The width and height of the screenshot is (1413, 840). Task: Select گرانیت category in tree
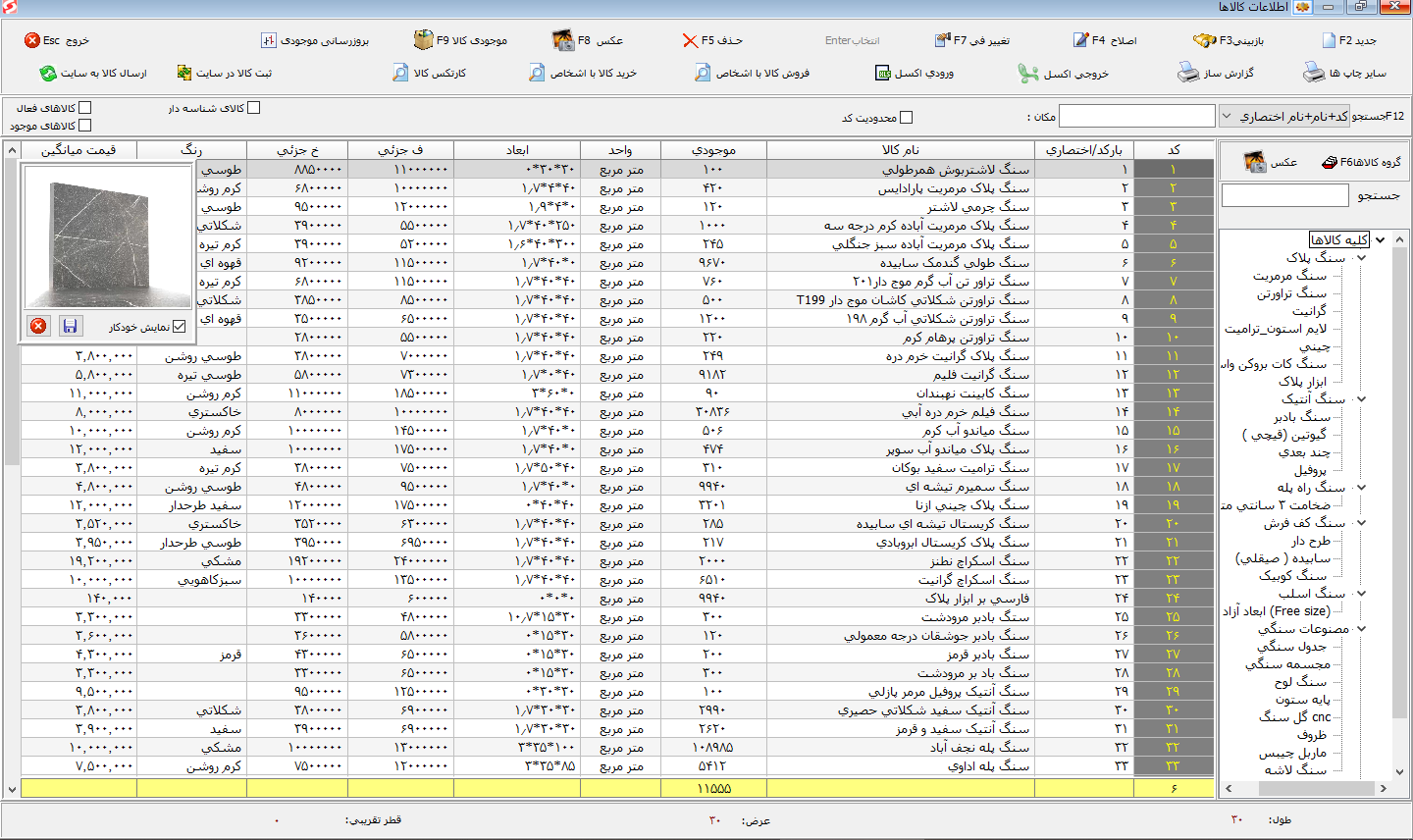[1309, 311]
